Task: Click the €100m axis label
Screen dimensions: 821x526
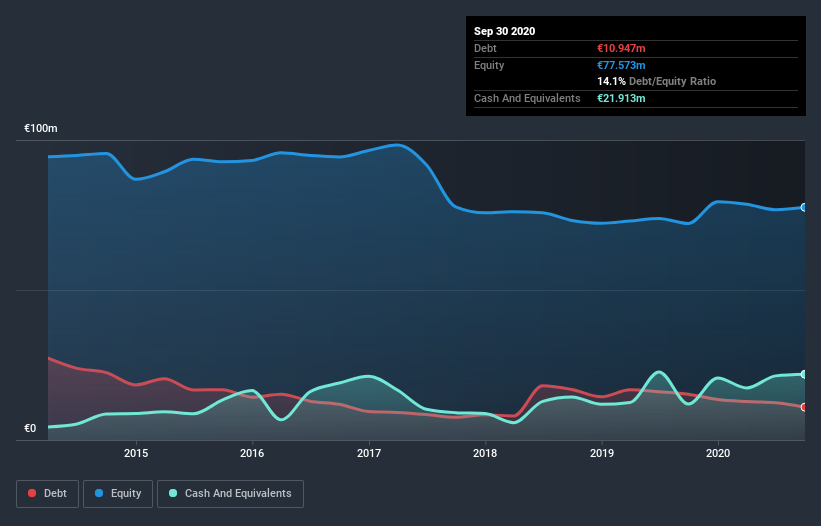Action: coord(41,128)
